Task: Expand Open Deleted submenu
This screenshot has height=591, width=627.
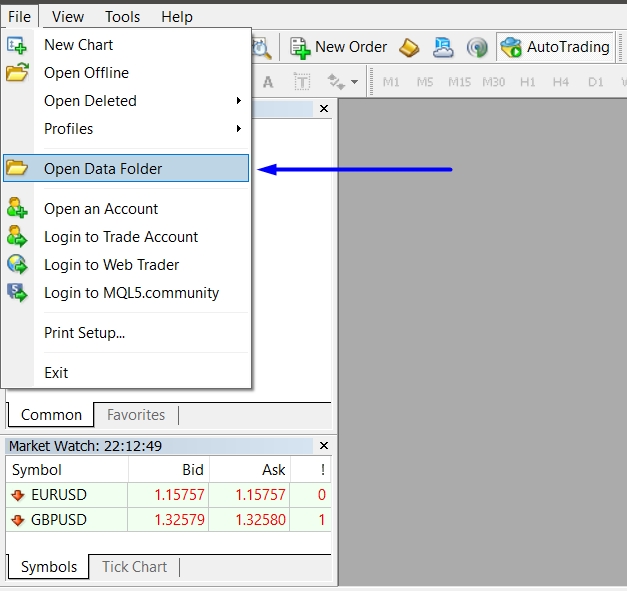Action: click(126, 101)
